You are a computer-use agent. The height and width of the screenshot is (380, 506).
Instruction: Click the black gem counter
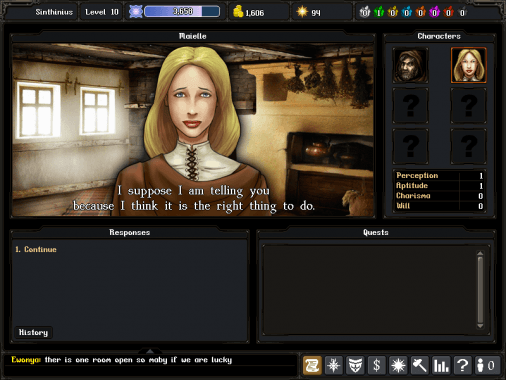[462, 12]
